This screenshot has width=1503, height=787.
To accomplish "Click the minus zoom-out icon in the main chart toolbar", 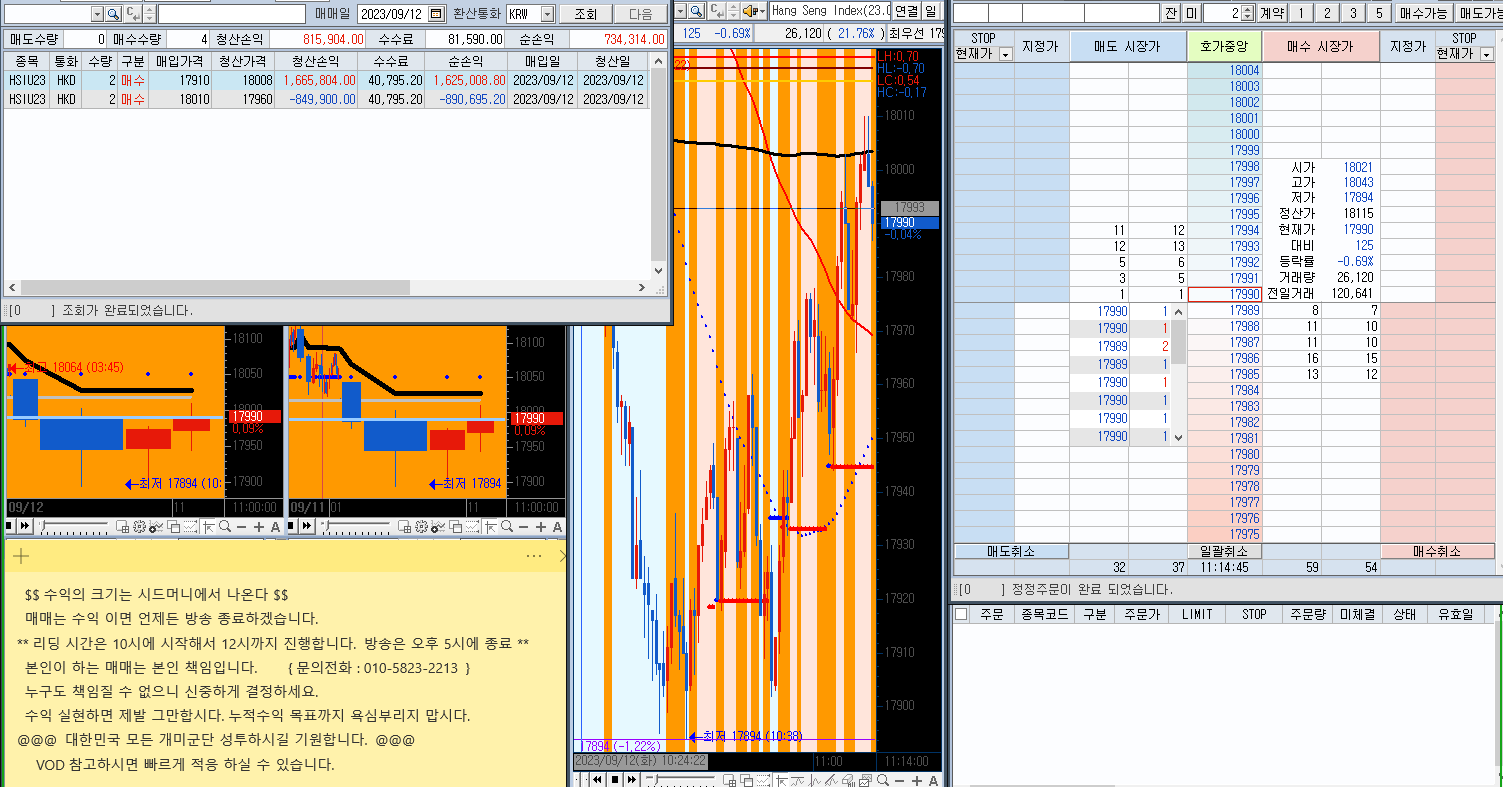I will click(x=899, y=780).
